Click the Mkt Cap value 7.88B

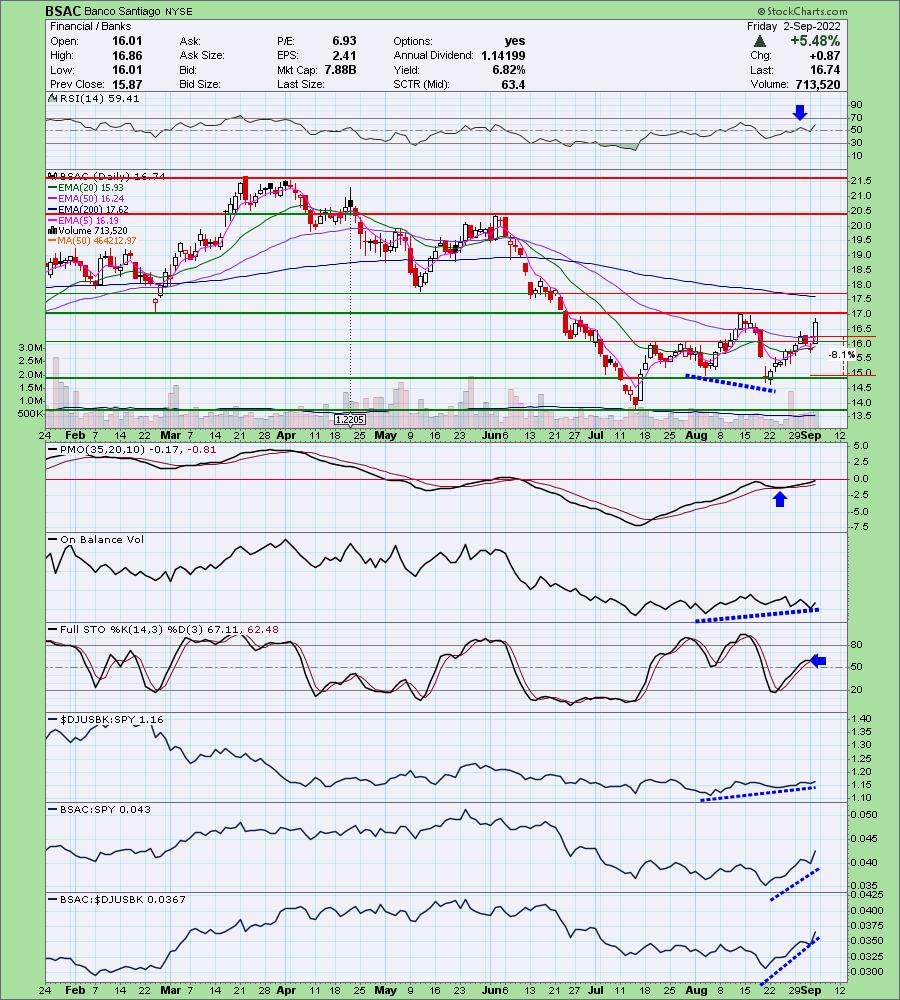(340, 70)
